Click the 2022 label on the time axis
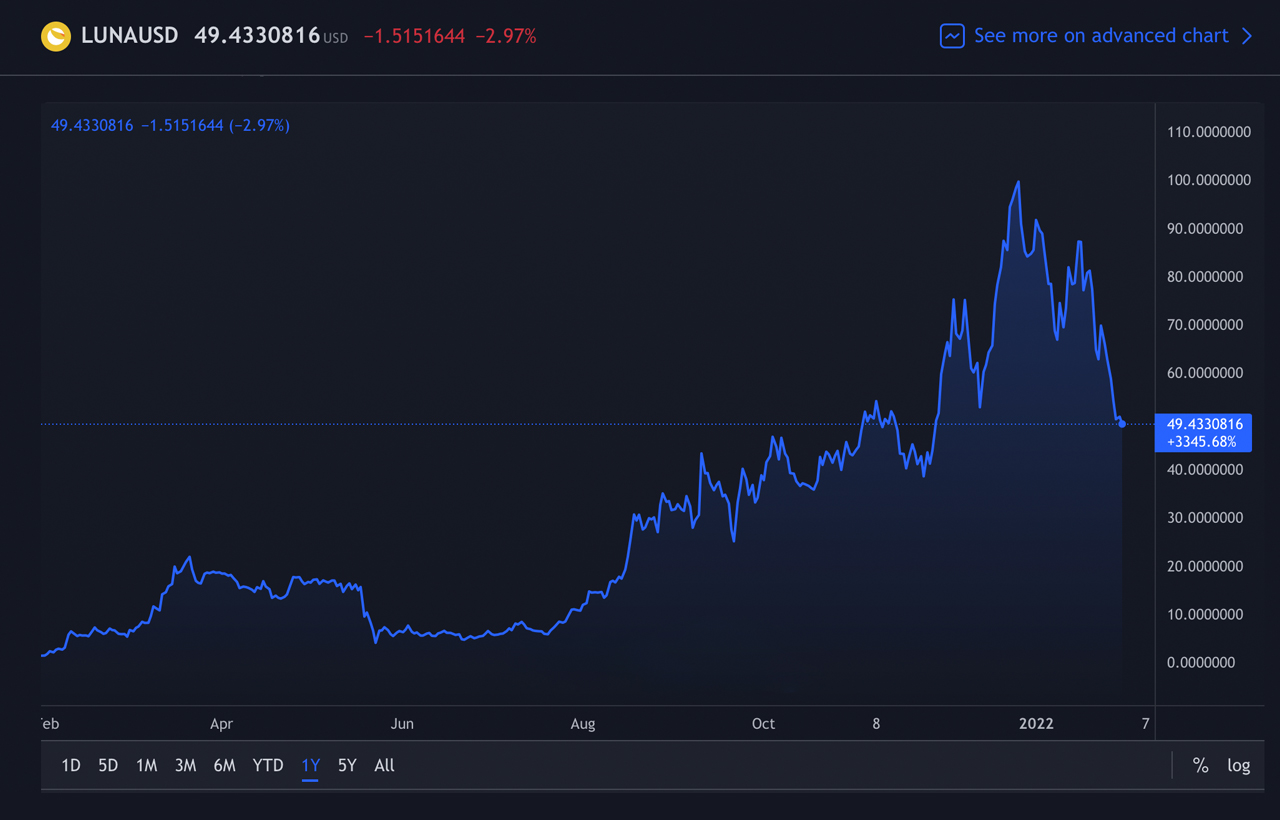The image size is (1280, 820). click(x=1037, y=723)
